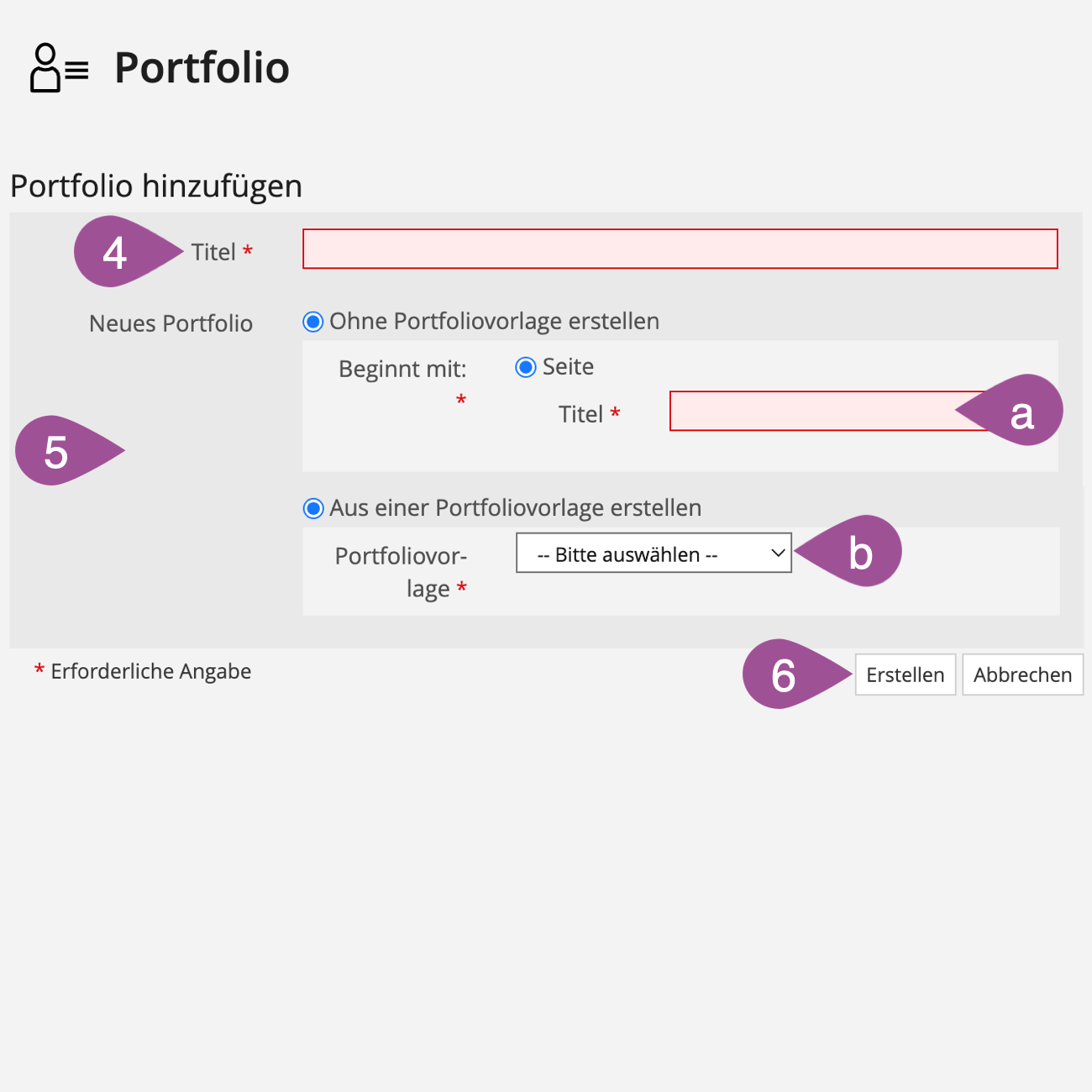Click the large "Portfolio" page heading
Image resolution: width=1092 pixels, height=1092 pixels.
pyautogui.click(x=202, y=68)
